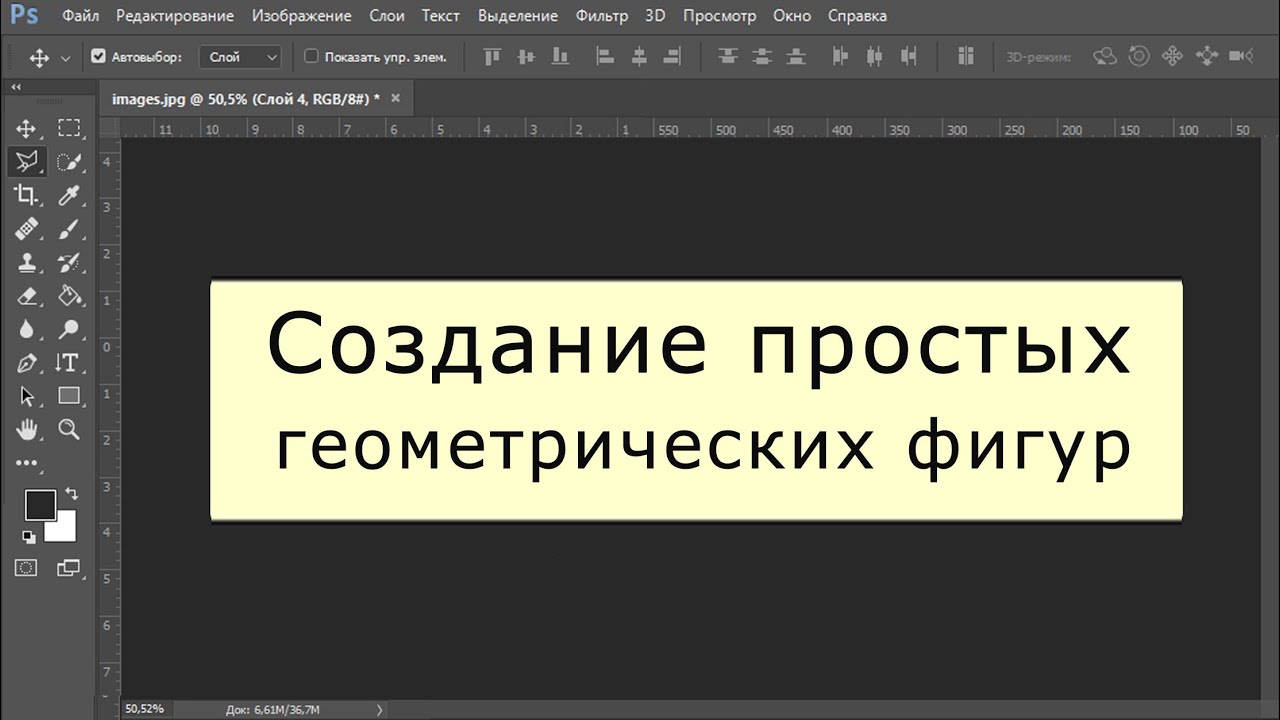Select the Hand tool
Screen dimensions: 1280x720
point(26,430)
